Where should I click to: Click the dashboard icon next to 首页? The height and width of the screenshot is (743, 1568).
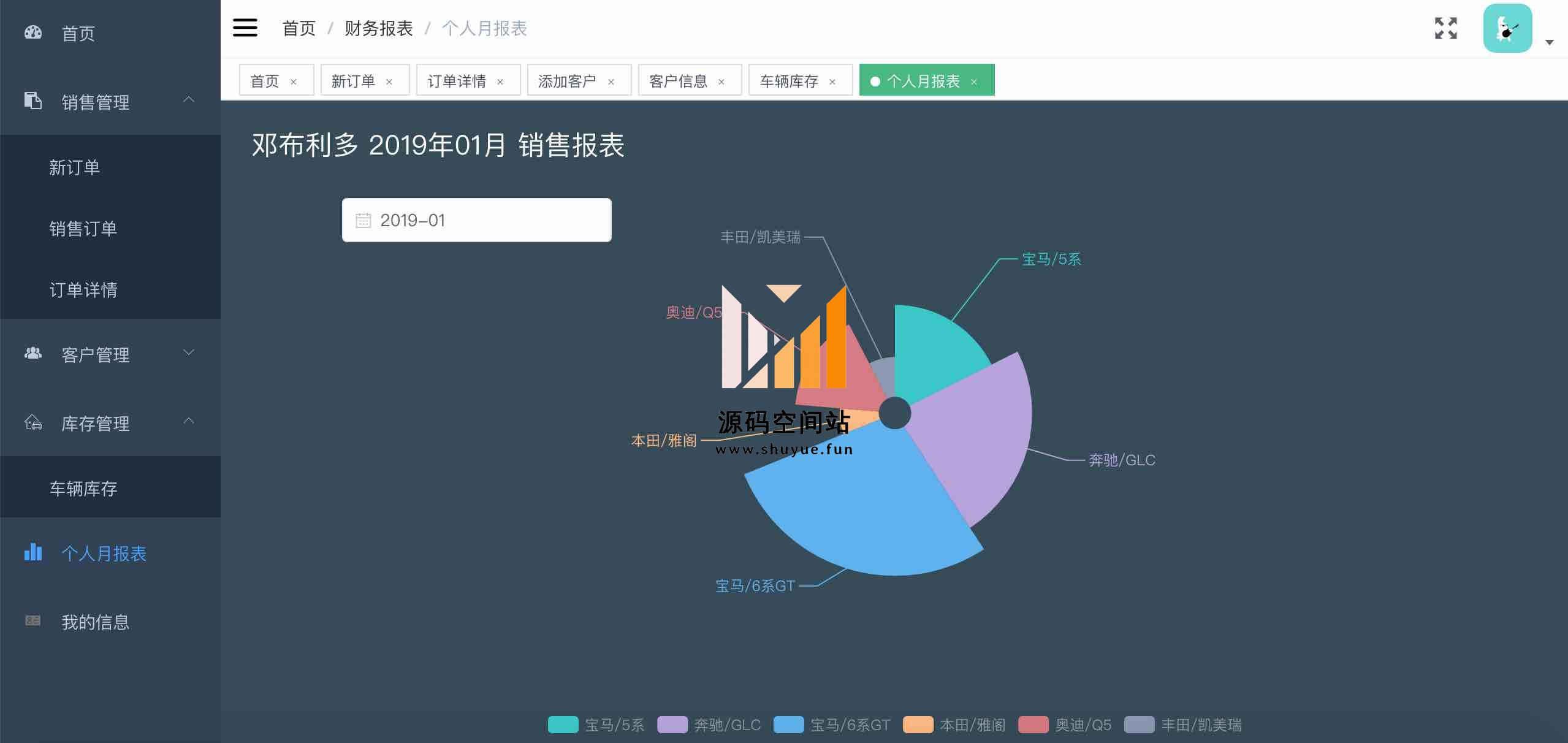pos(33,32)
